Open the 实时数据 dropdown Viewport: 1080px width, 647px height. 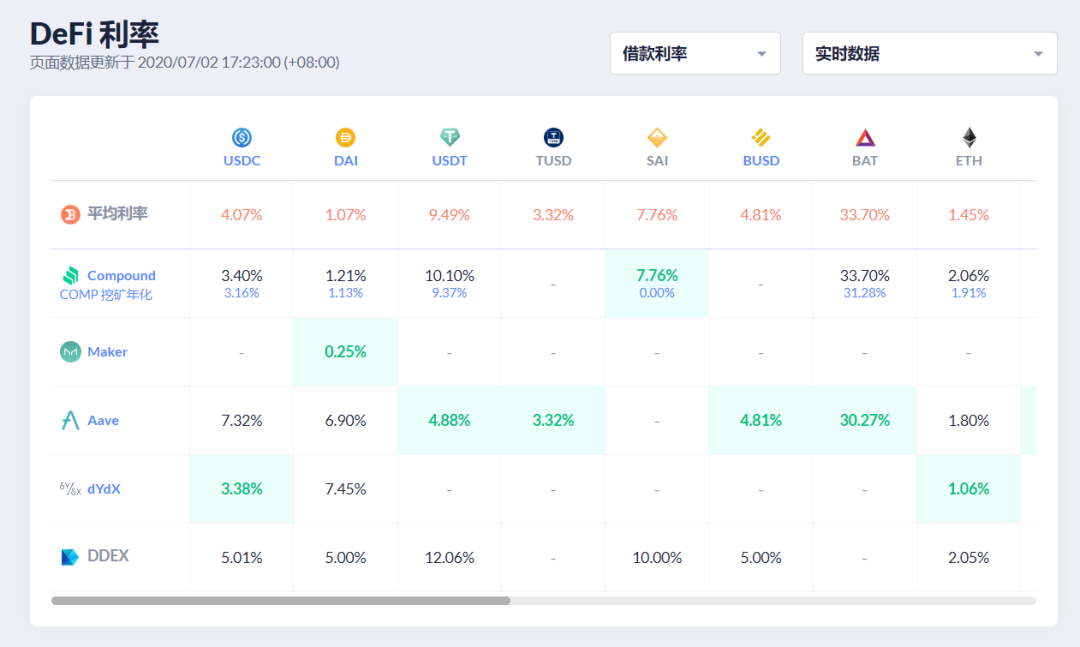click(x=929, y=53)
